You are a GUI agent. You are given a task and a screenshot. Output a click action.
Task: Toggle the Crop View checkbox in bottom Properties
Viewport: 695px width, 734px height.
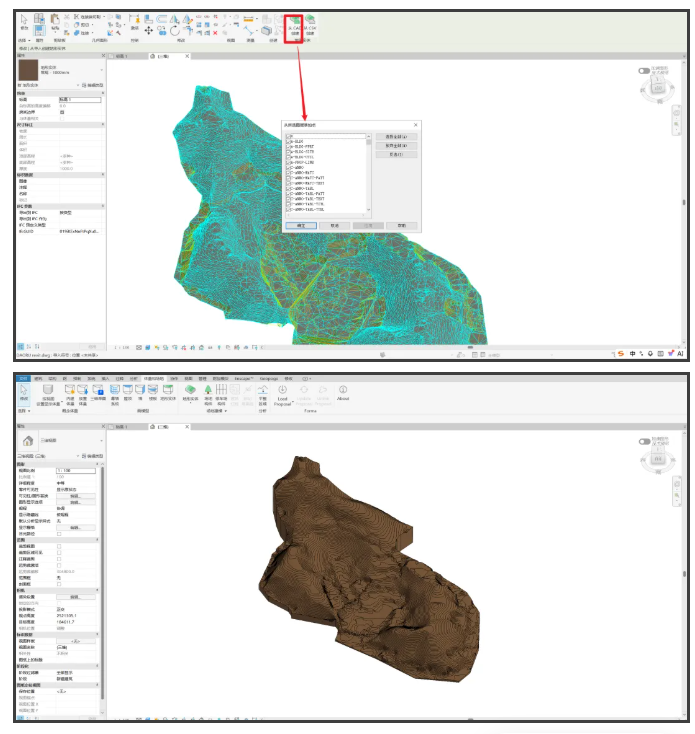click(59, 546)
